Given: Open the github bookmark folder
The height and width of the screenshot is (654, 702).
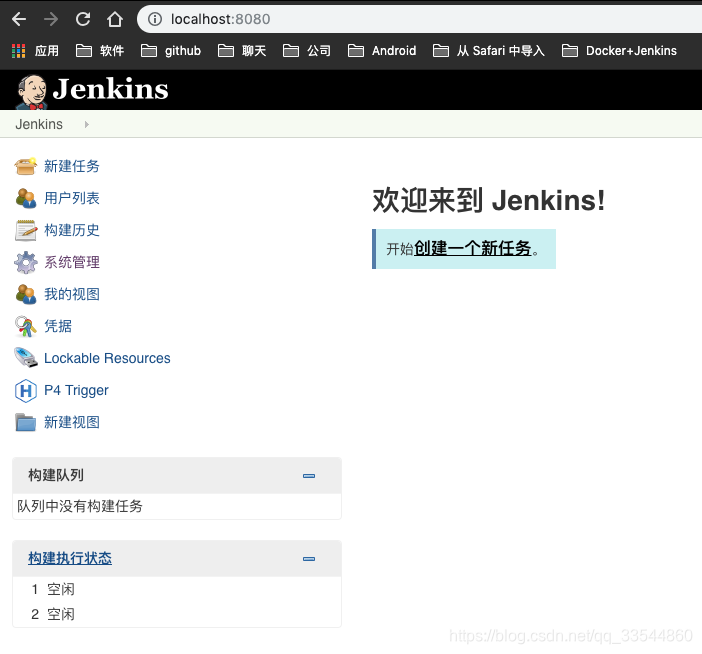Looking at the screenshot, I should pos(171,51).
